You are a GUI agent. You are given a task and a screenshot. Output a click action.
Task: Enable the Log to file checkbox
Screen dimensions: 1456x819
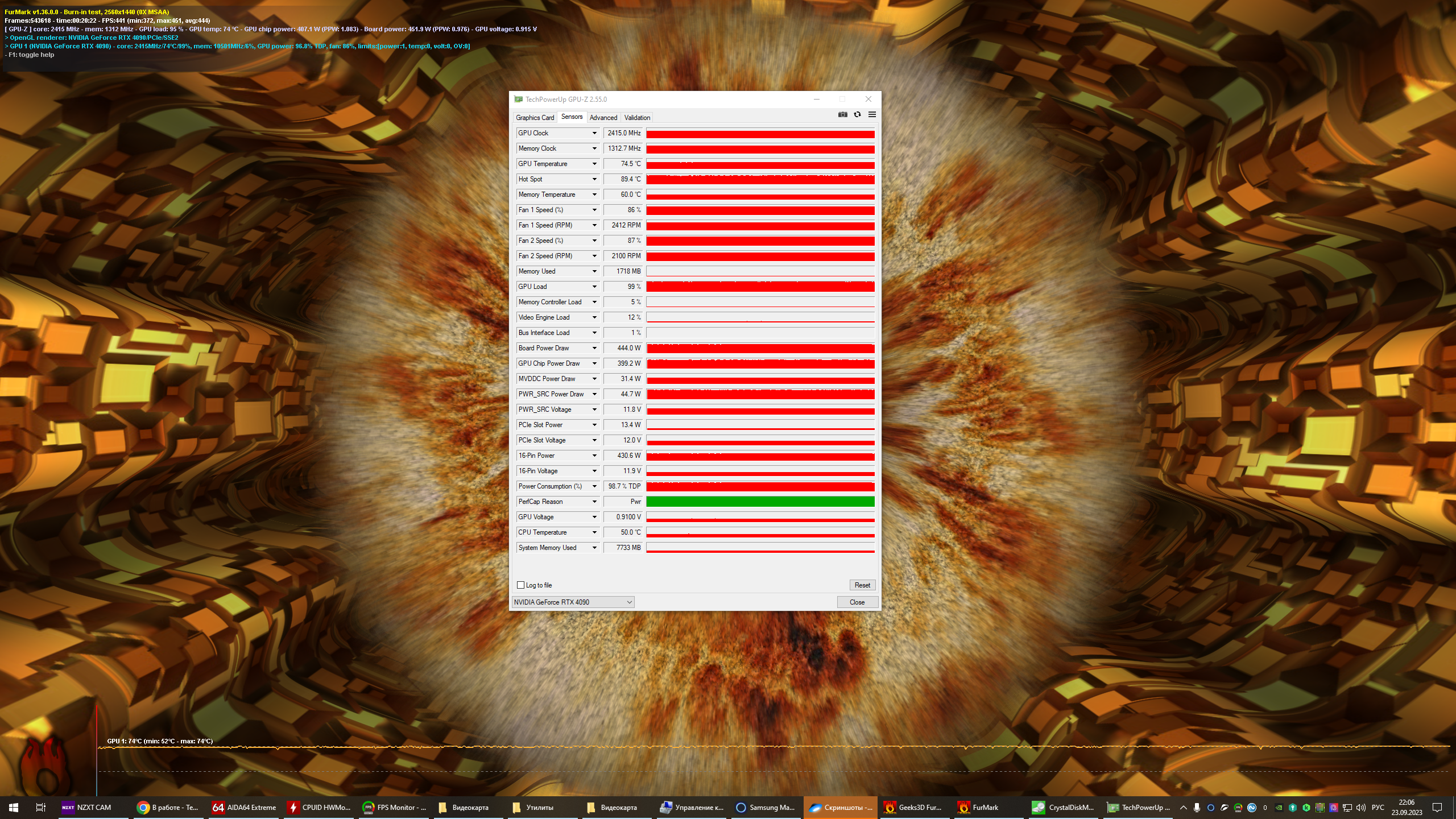coord(520,585)
